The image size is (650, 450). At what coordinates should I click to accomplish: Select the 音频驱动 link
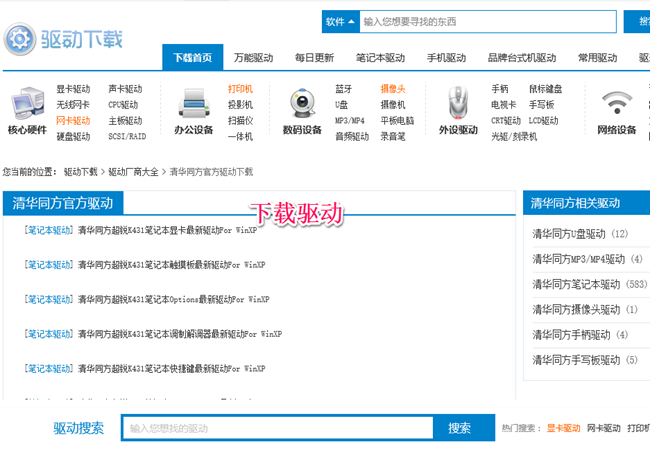point(352,136)
